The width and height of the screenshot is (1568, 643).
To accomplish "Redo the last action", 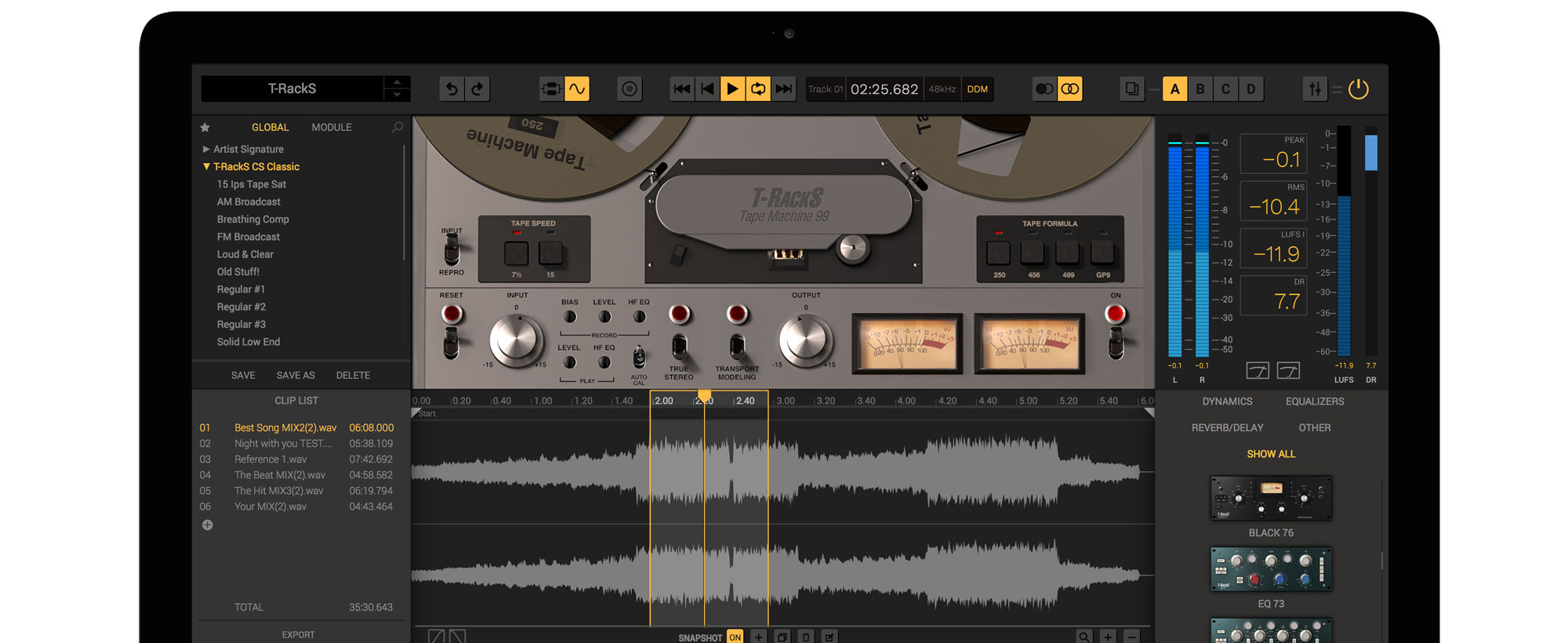I will [477, 89].
